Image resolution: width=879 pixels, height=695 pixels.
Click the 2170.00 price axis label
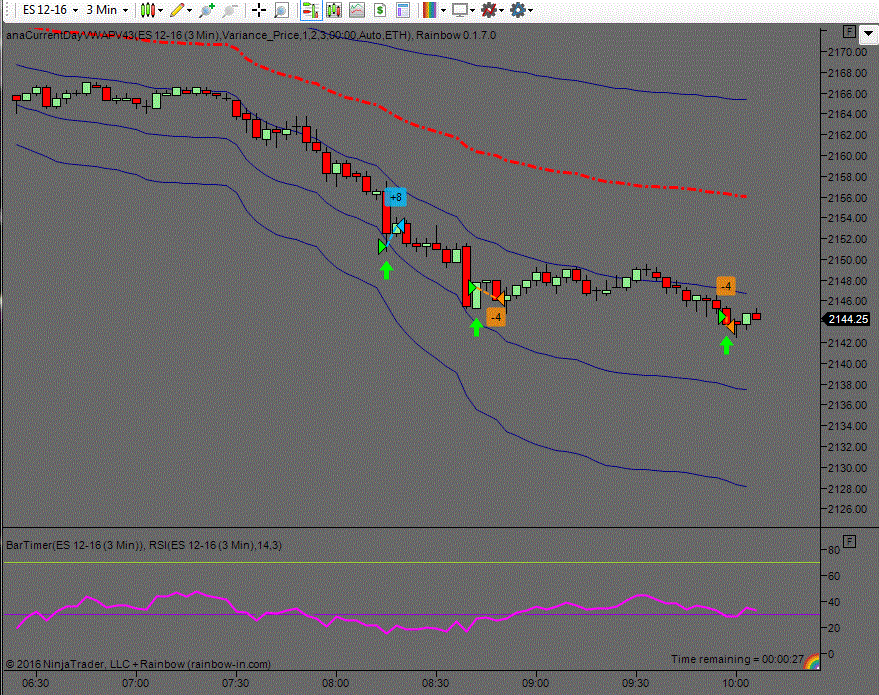(847, 52)
